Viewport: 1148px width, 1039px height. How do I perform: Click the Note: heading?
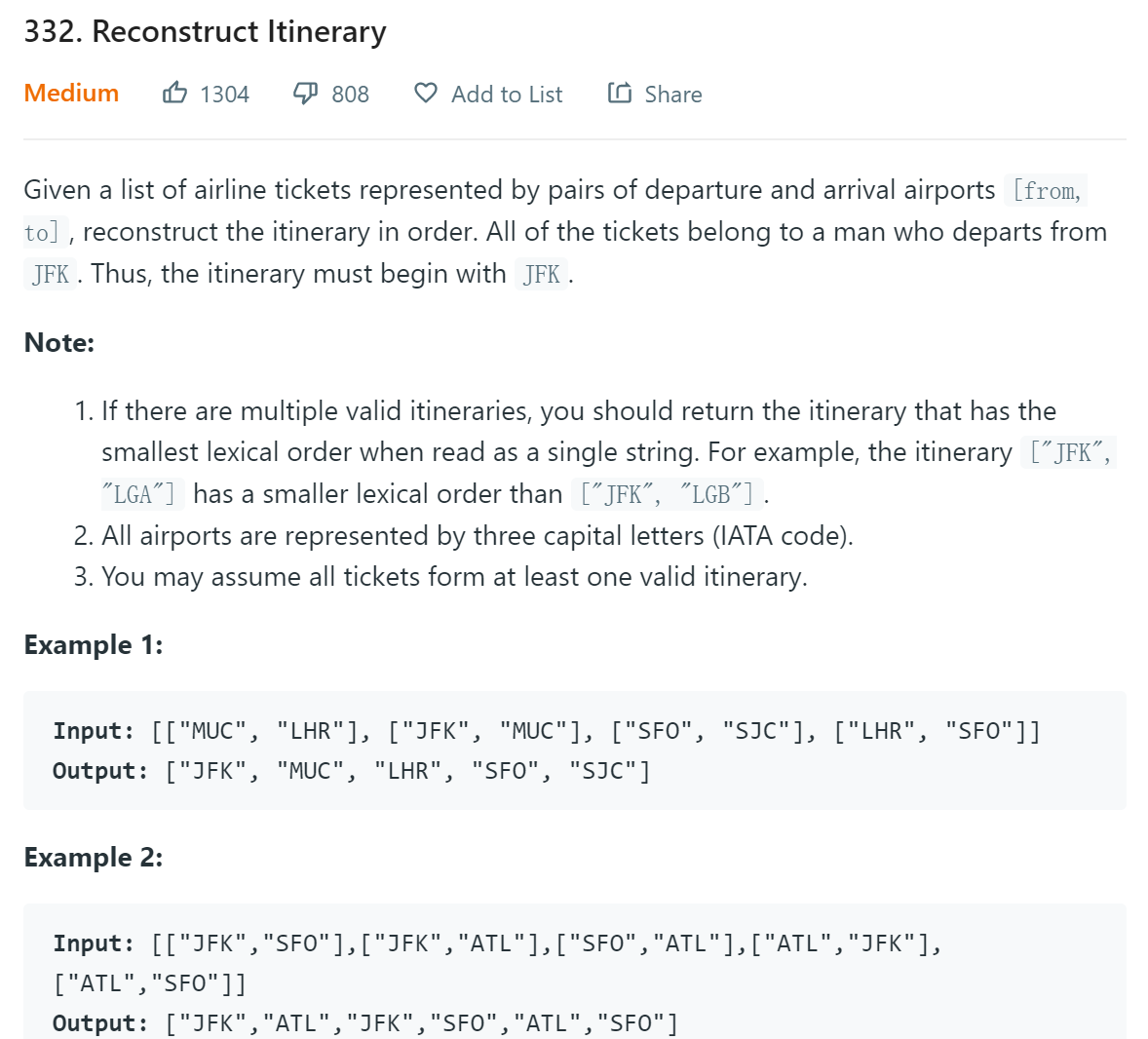[x=59, y=343]
